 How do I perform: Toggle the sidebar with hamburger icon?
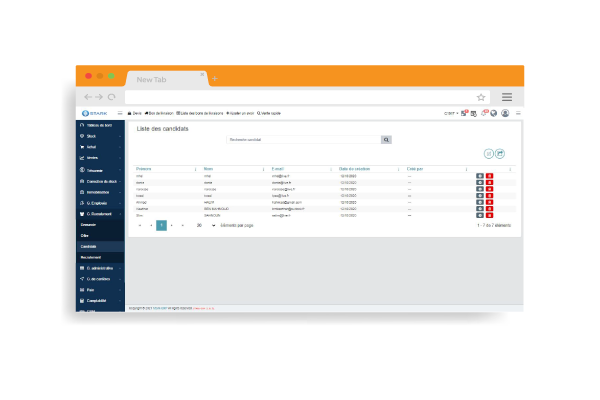(x=120, y=113)
